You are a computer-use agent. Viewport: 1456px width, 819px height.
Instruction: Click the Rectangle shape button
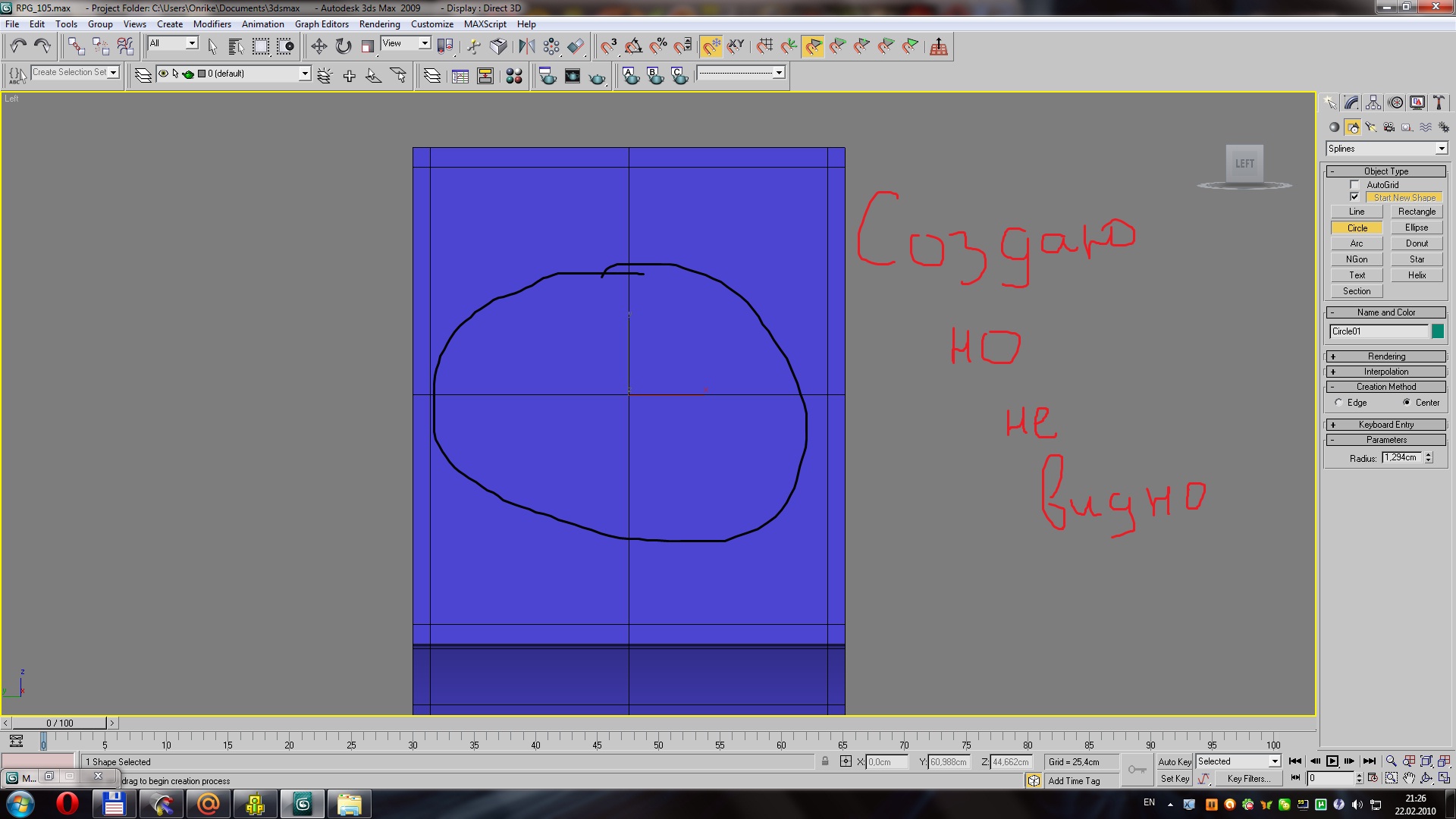pyautogui.click(x=1417, y=212)
